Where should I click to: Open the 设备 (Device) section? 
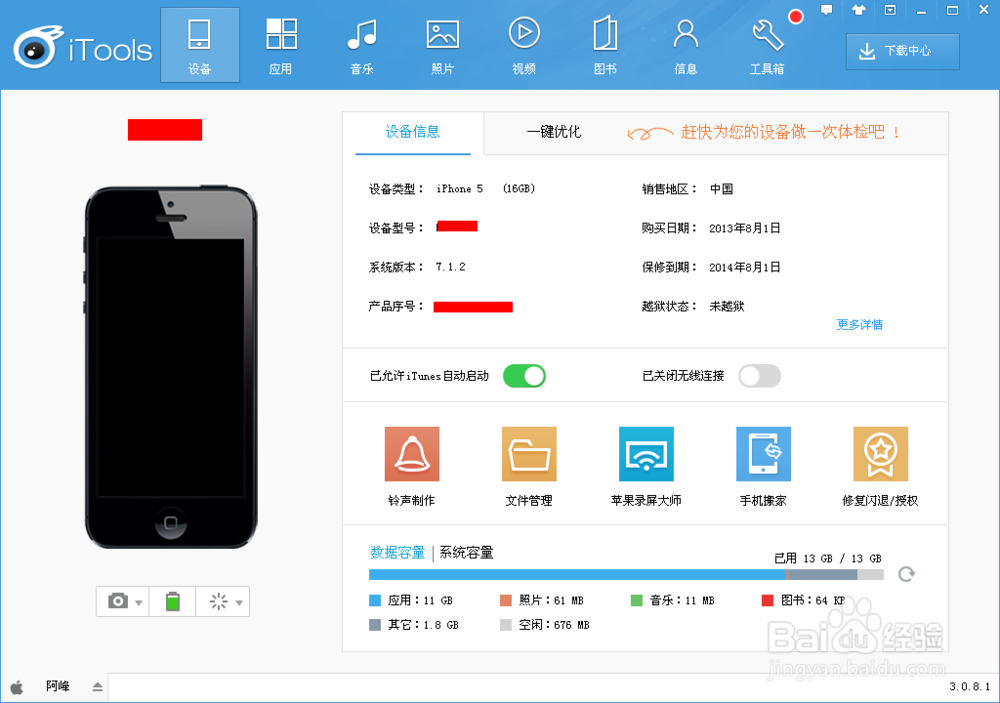200,45
